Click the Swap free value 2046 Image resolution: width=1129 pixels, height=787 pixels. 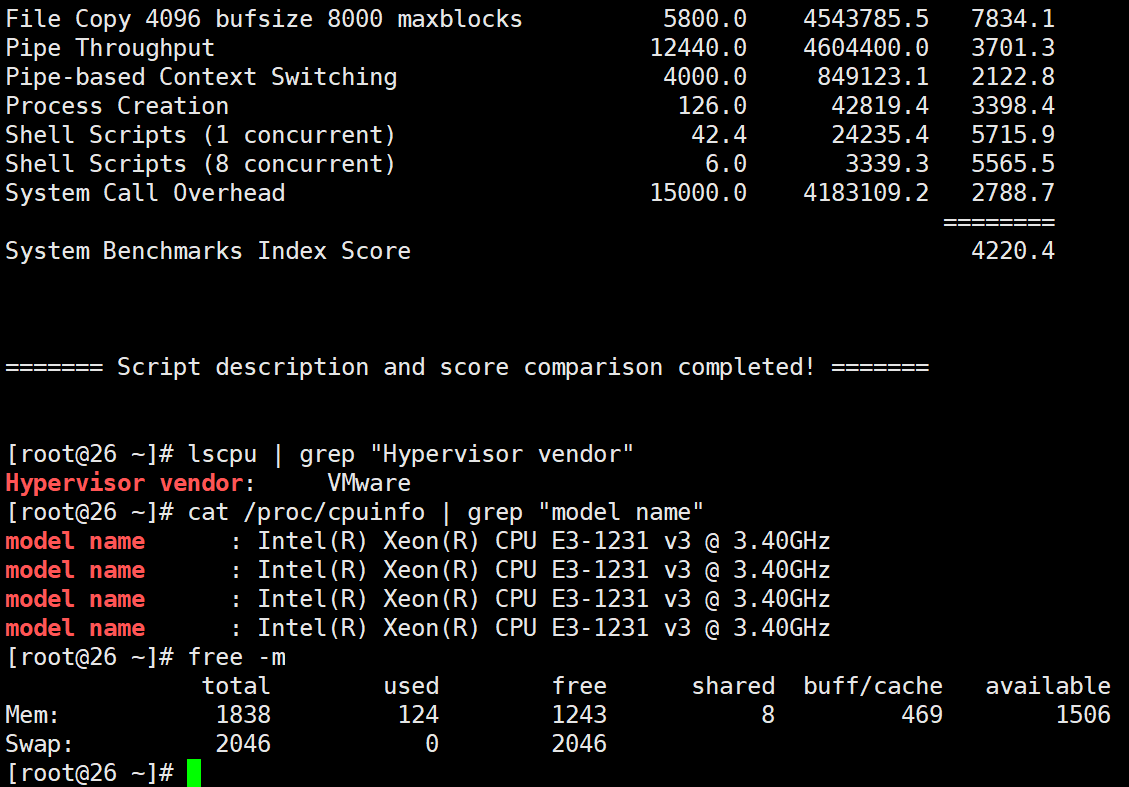579,744
